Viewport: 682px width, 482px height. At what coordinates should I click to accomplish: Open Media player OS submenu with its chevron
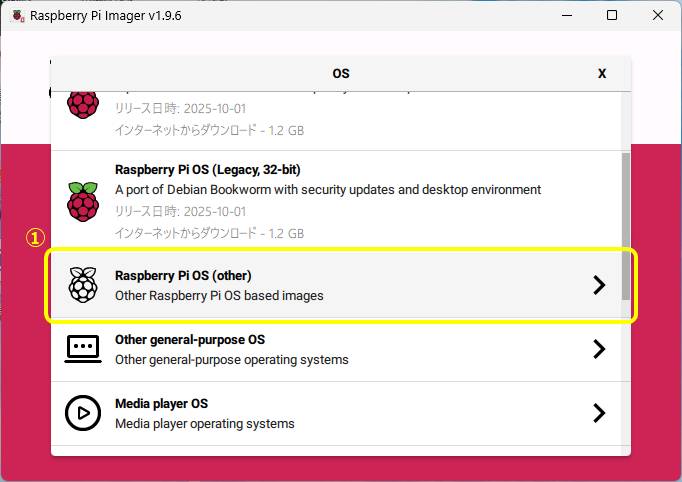(599, 413)
